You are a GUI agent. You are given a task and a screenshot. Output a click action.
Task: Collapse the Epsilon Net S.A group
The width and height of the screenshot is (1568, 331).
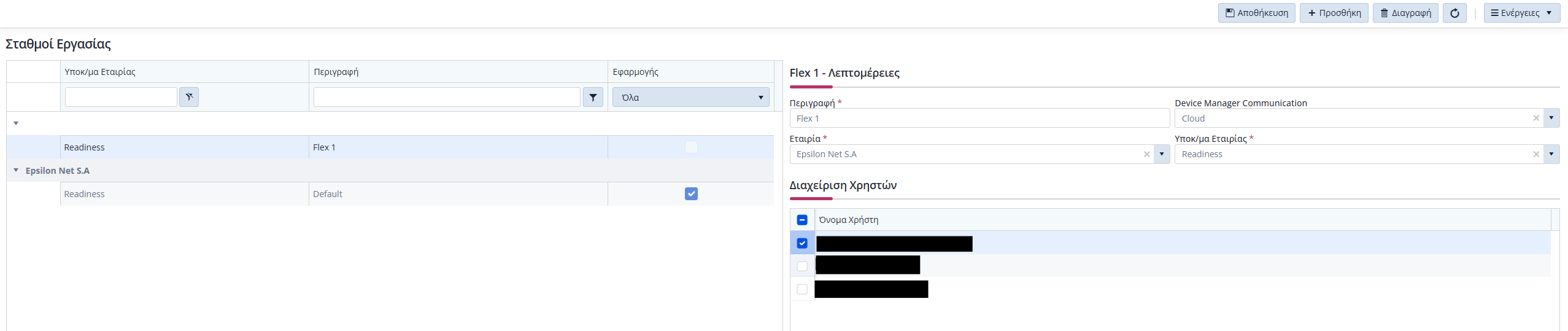coord(16,170)
